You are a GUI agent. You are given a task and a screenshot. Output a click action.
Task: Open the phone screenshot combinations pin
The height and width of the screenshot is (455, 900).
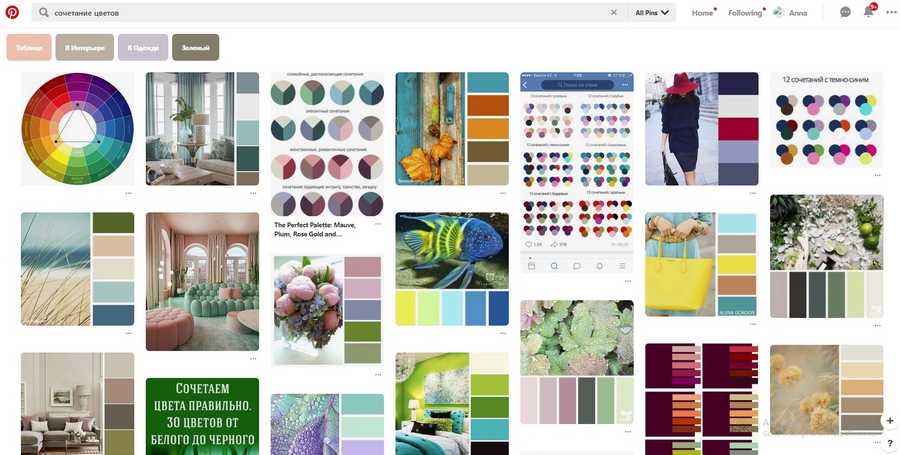click(x=577, y=172)
